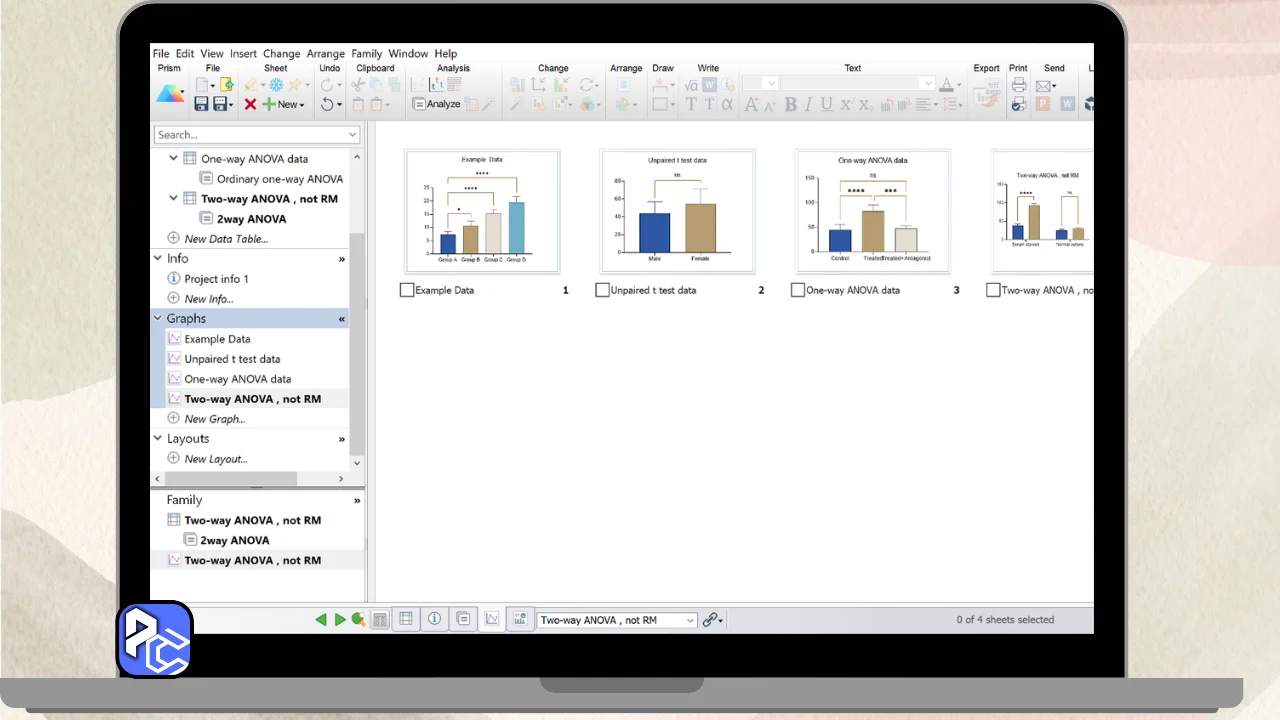Send to PowerPoint icon

pyautogui.click(x=1042, y=104)
